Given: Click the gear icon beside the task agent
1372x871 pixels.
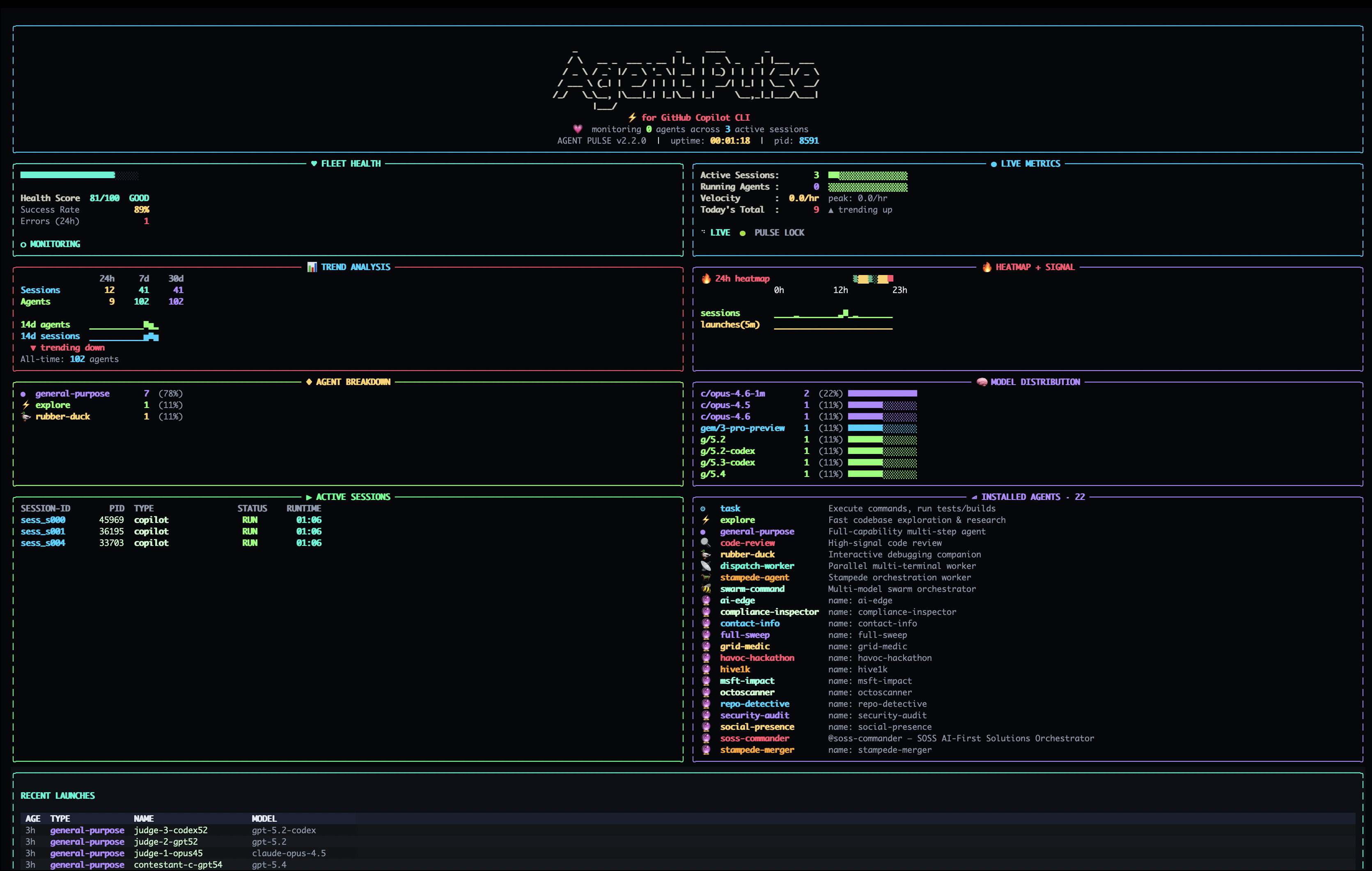Looking at the screenshot, I should (702, 509).
